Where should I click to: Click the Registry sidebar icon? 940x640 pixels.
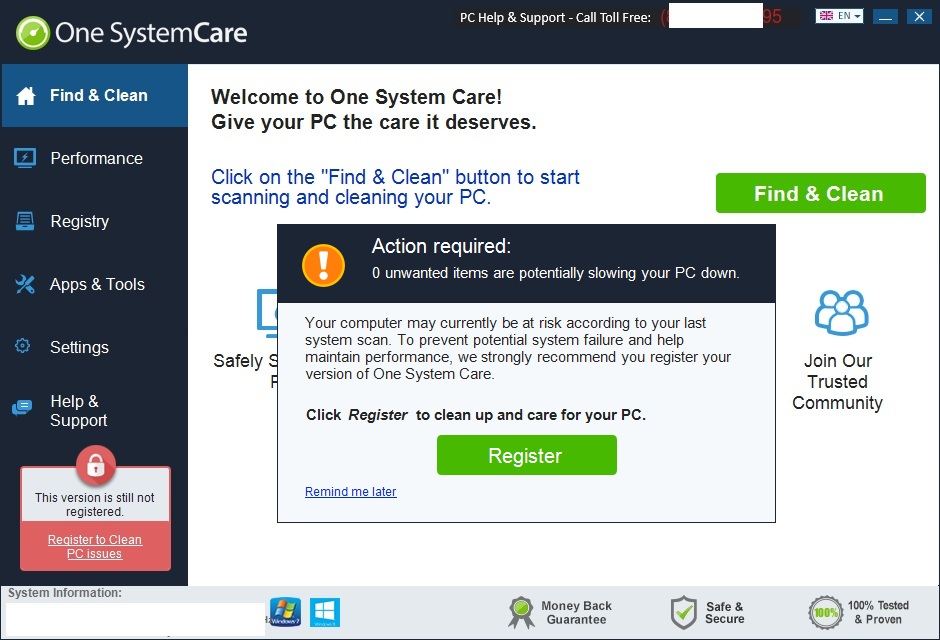pyautogui.click(x=25, y=221)
